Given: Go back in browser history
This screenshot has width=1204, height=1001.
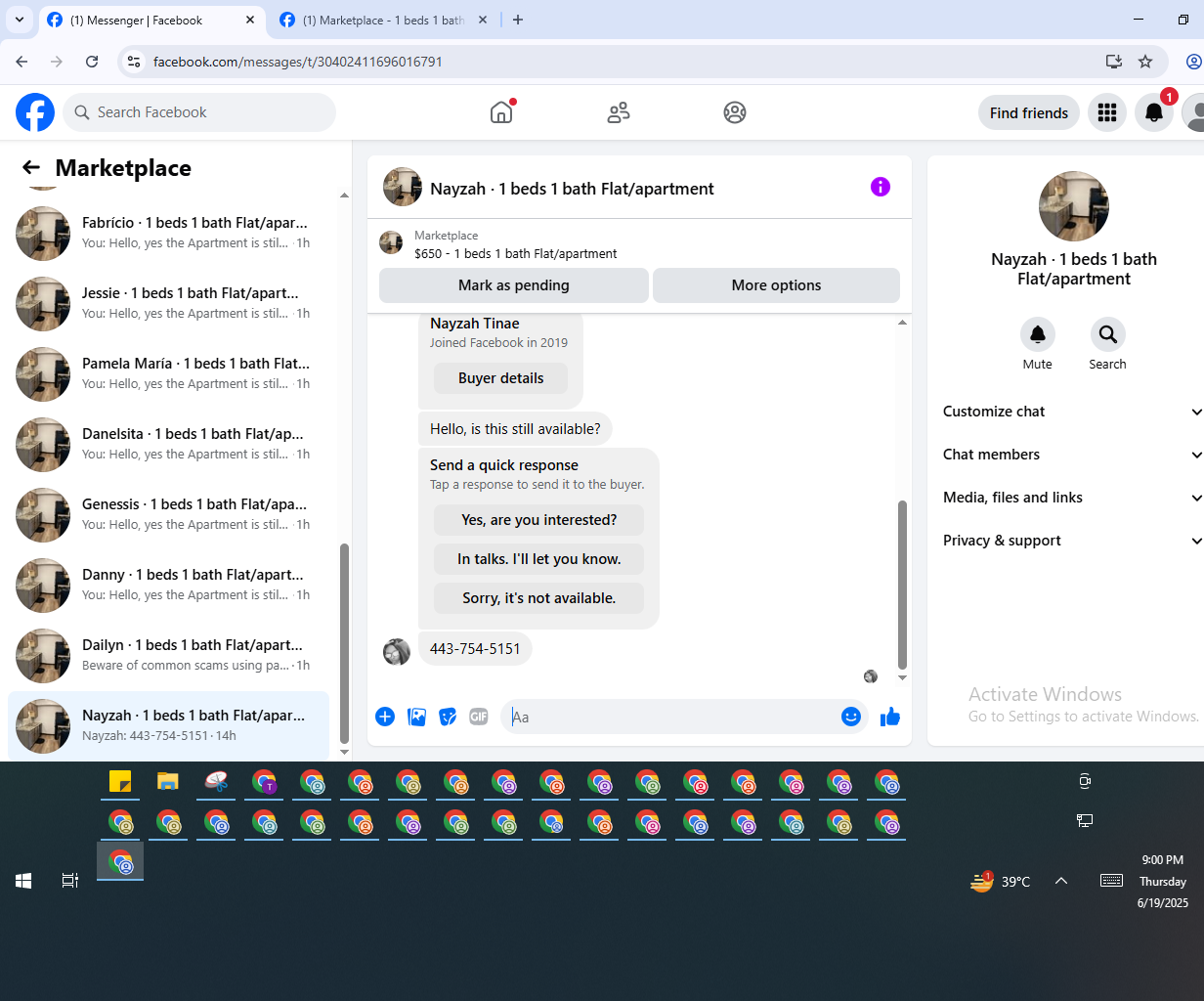Looking at the screenshot, I should click(x=21, y=62).
